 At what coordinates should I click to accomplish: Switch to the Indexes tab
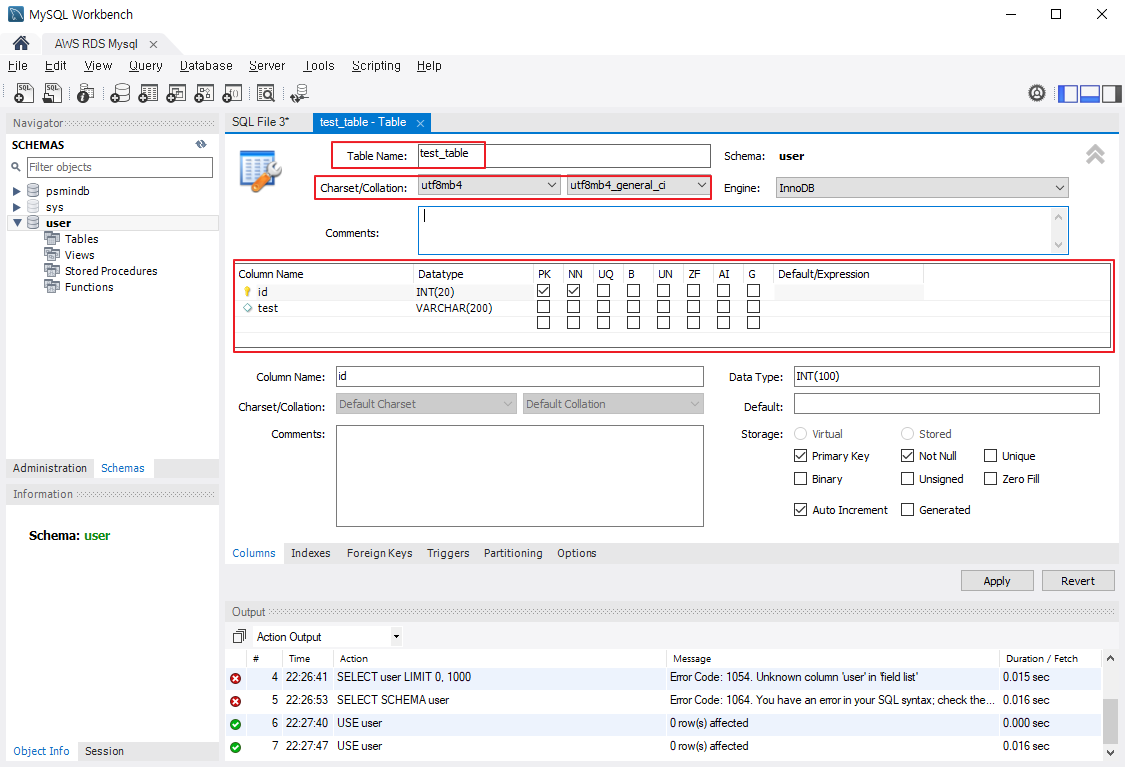click(311, 553)
